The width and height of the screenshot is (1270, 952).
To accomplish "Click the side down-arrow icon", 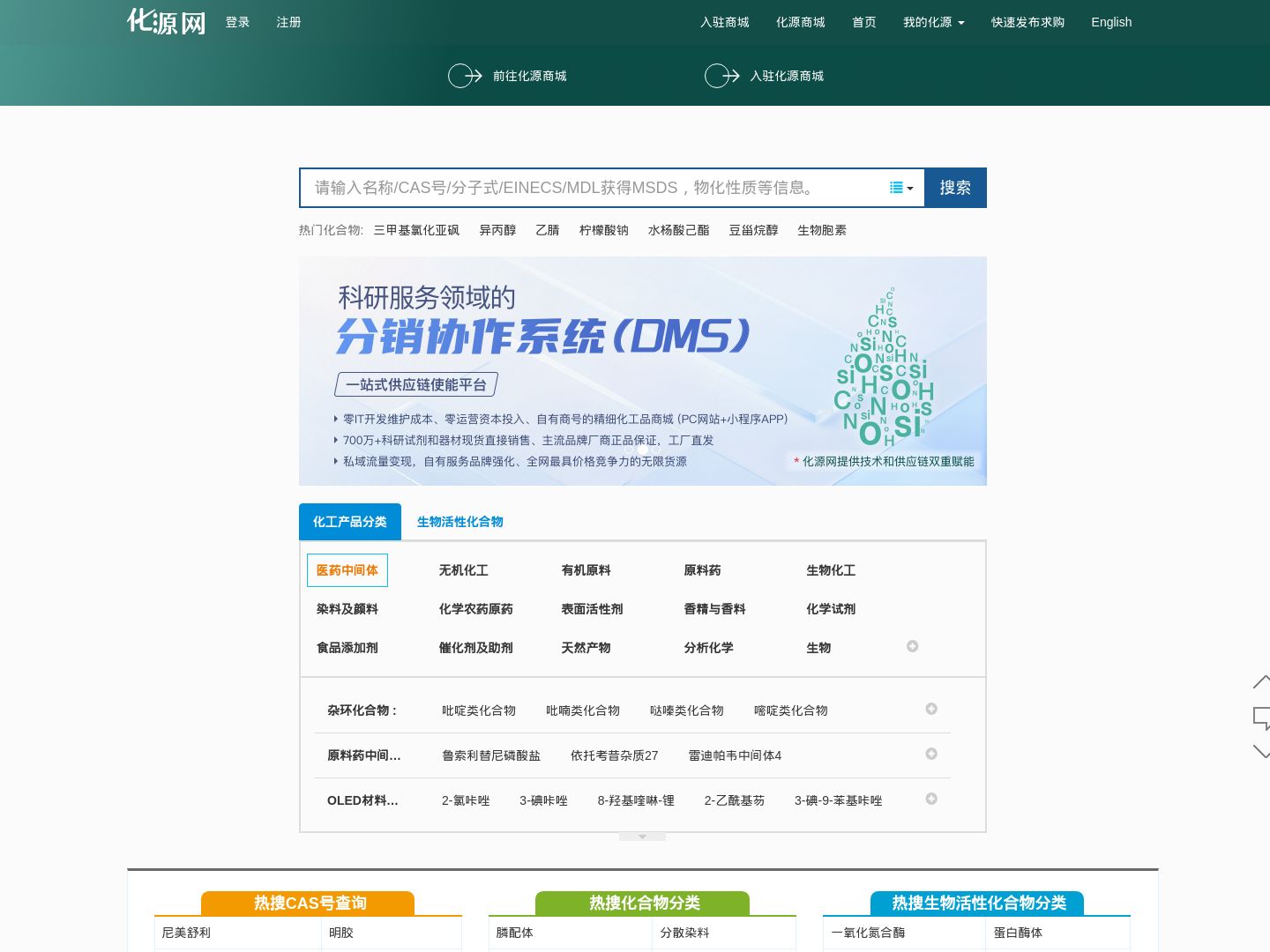I will [1262, 752].
